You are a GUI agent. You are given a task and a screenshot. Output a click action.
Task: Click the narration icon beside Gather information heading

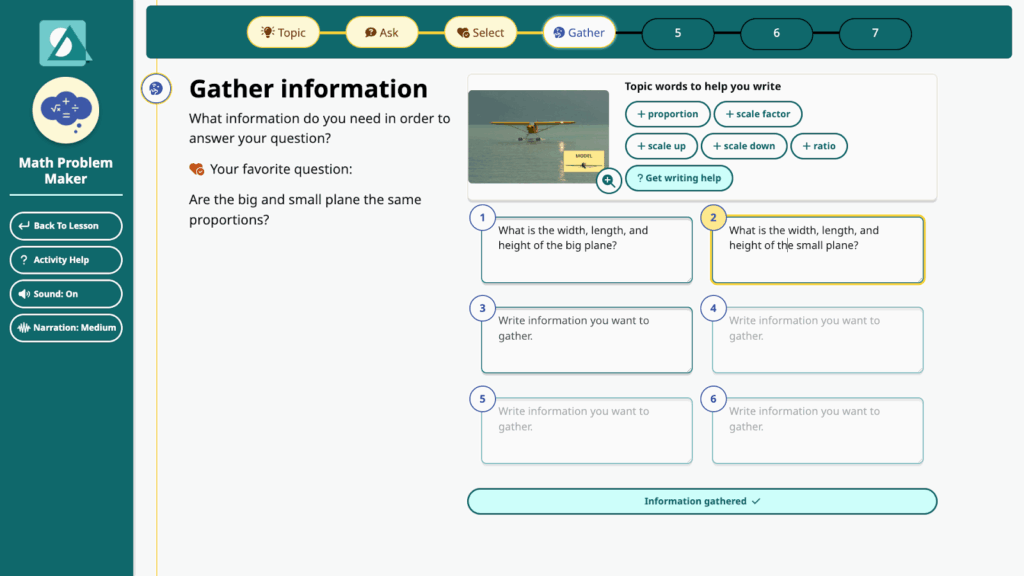click(x=155, y=89)
